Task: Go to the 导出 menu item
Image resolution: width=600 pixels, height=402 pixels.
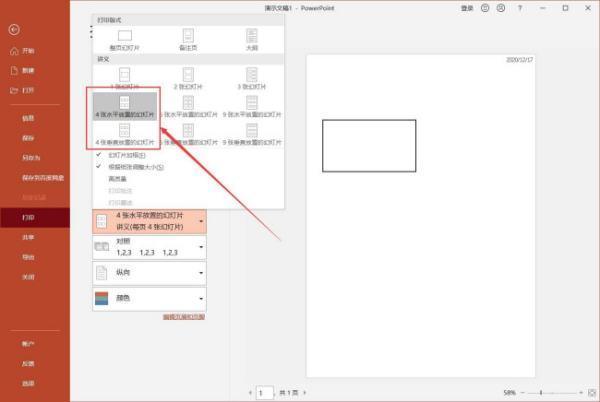Action: point(28,256)
